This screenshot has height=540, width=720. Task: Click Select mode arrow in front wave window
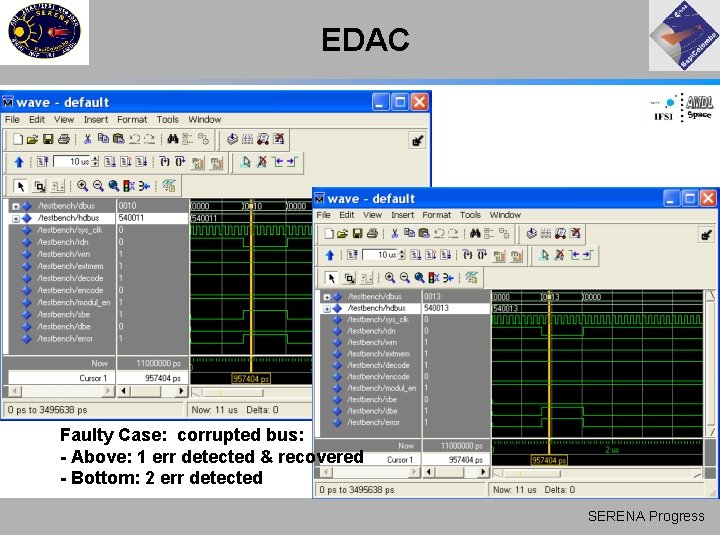[331, 278]
